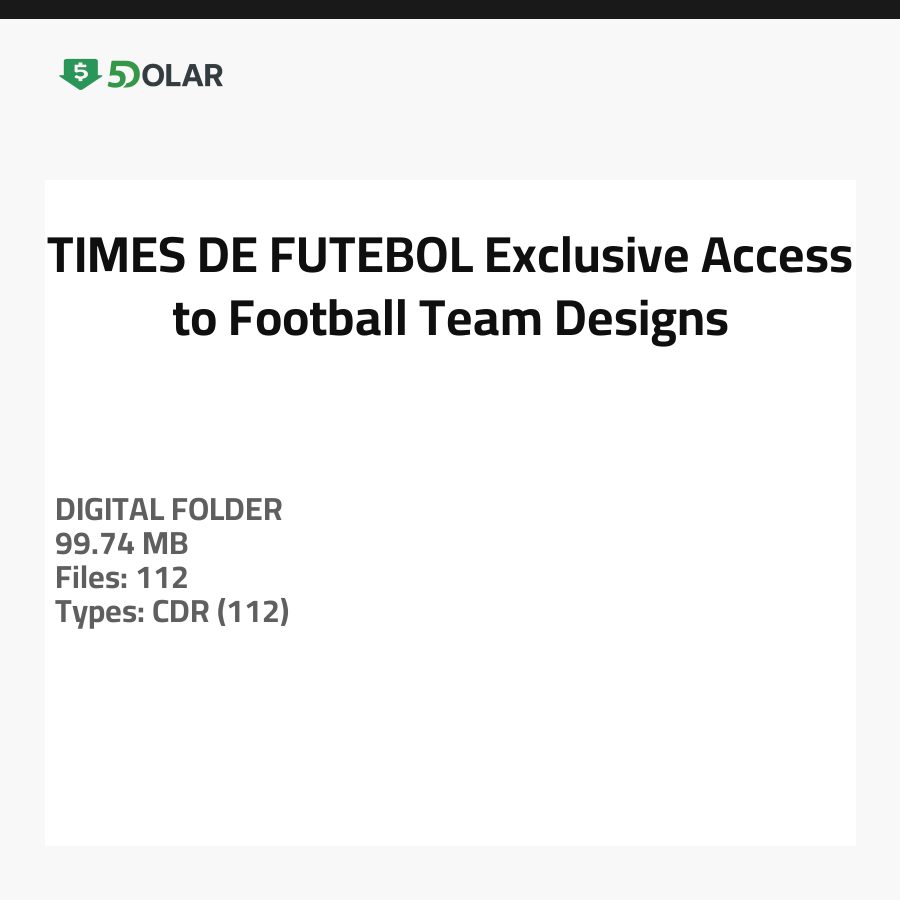Click the 99.74 MB file size text
Screen dimensions: 900x900
click(x=122, y=544)
